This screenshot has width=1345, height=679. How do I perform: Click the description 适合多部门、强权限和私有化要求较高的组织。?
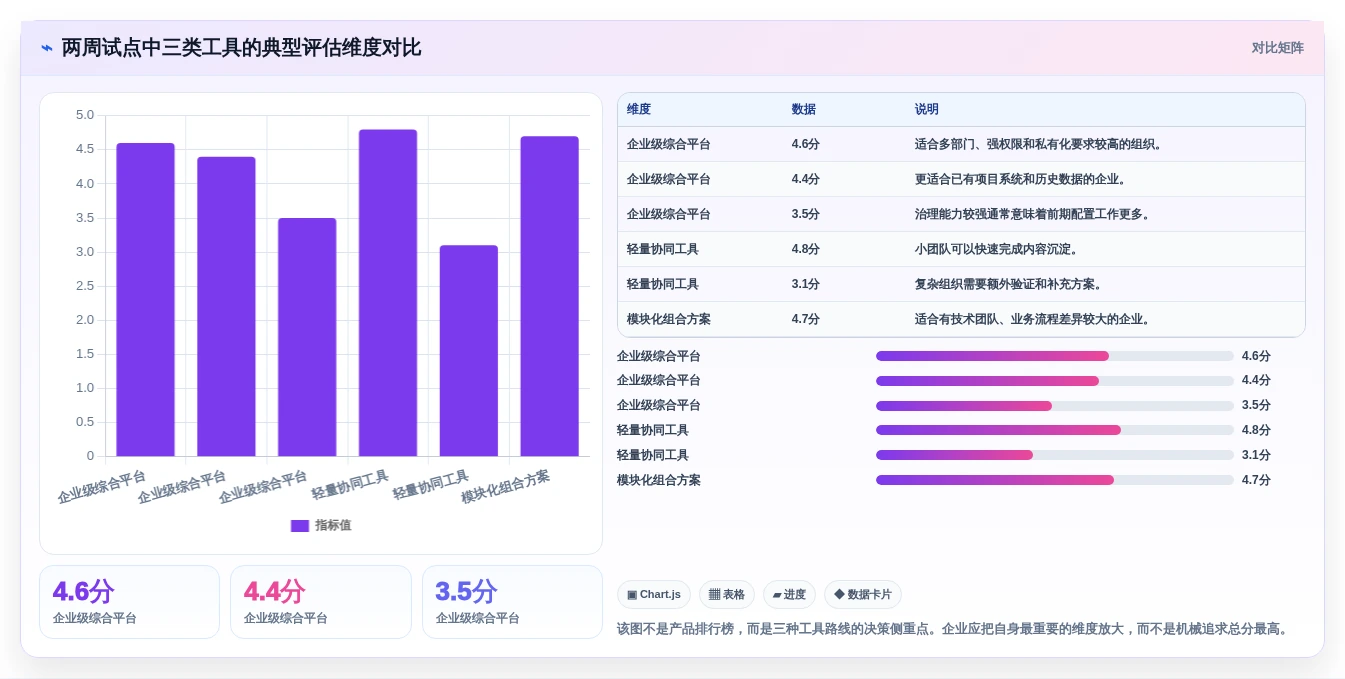point(1040,144)
